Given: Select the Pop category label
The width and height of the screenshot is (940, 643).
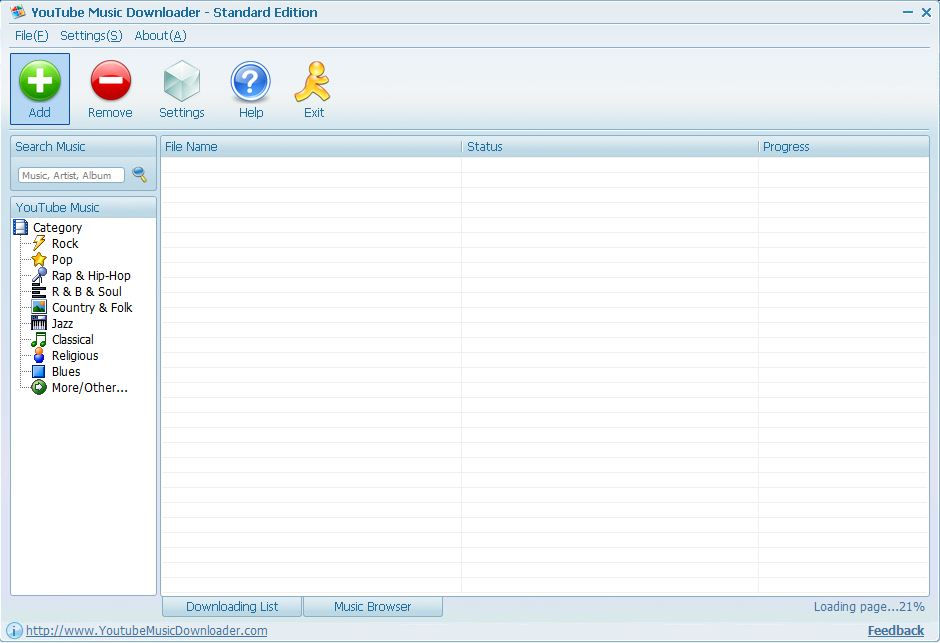Looking at the screenshot, I should point(62,259).
